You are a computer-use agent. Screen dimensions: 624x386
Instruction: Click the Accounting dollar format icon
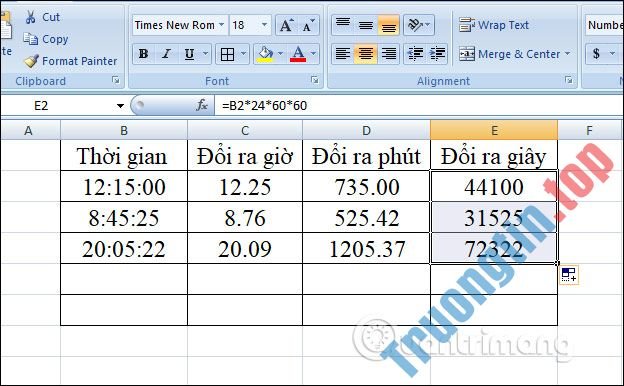coord(596,54)
